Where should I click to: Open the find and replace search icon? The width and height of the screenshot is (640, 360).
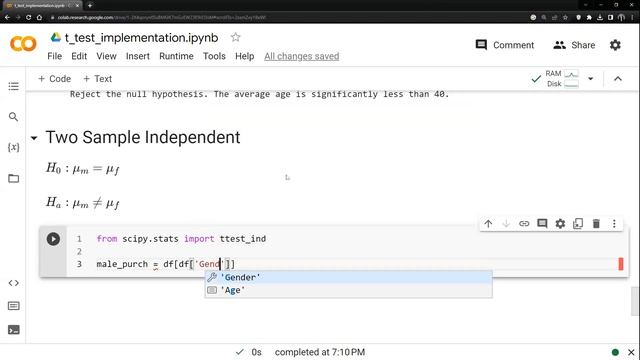13,117
